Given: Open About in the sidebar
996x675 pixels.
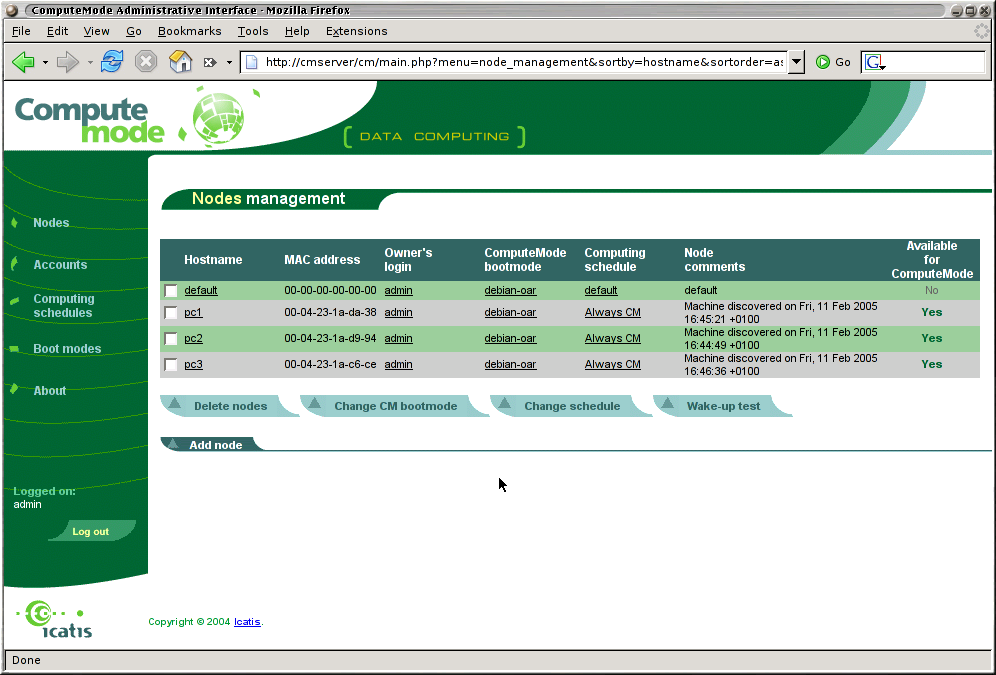Looking at the screenshot, I should pos(50,391).
